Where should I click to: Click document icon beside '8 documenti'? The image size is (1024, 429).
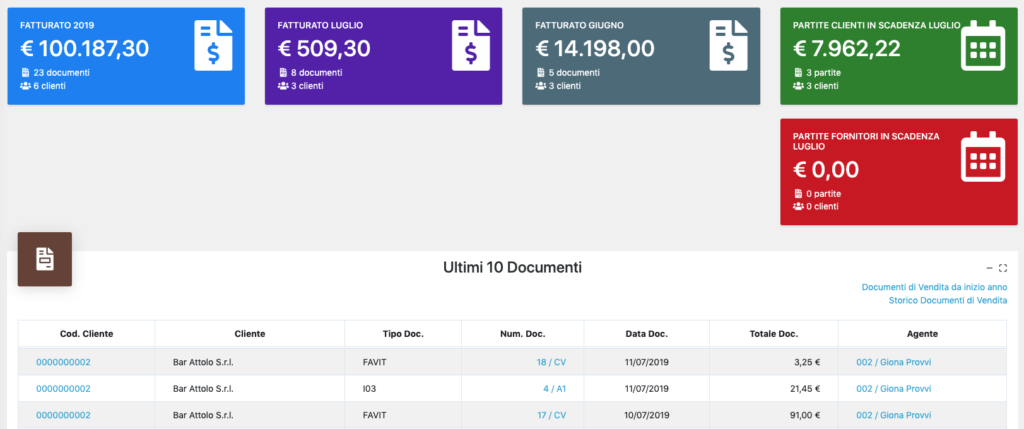[283, 73]
